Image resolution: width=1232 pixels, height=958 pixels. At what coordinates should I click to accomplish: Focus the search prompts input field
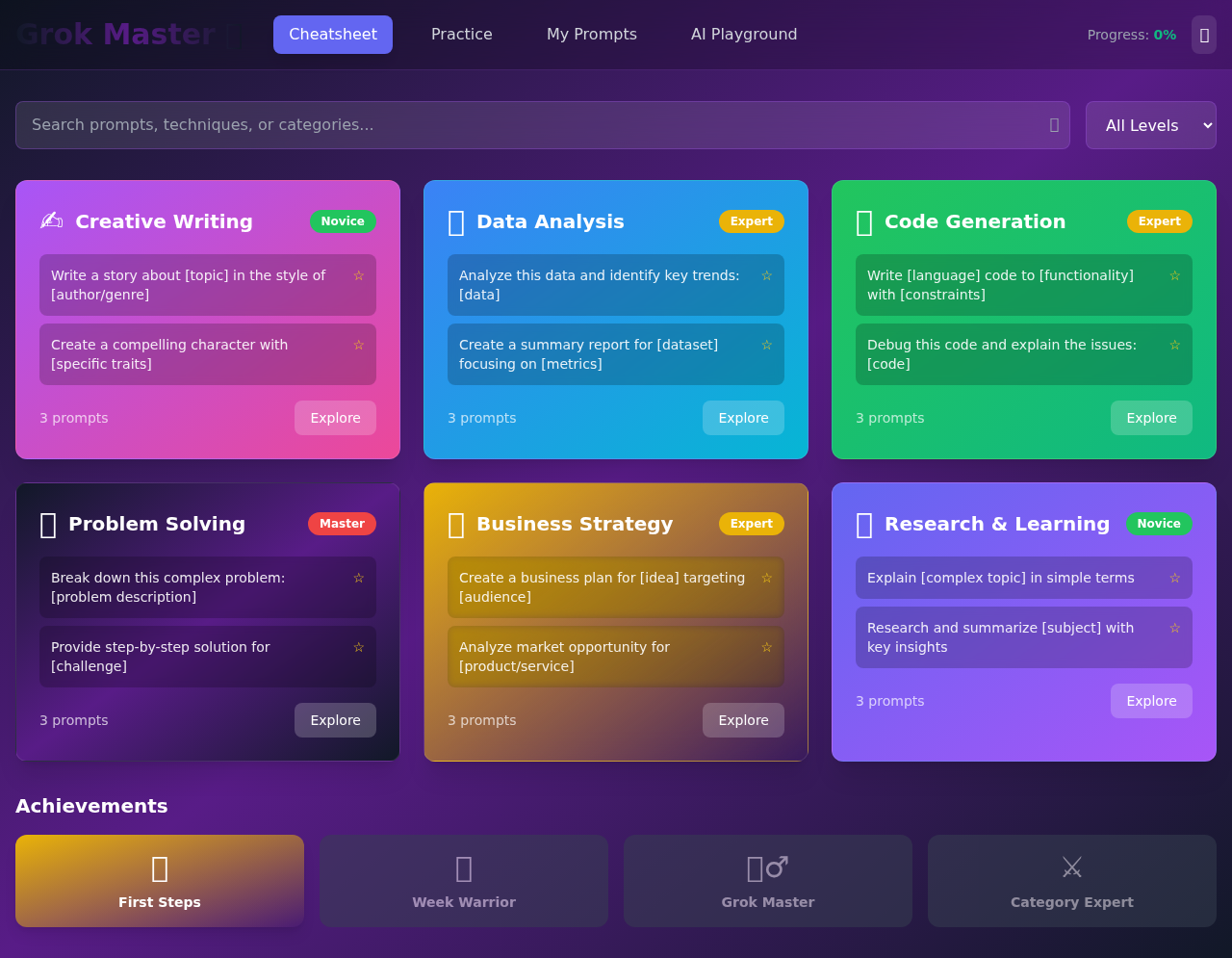[x=529, y=125]
